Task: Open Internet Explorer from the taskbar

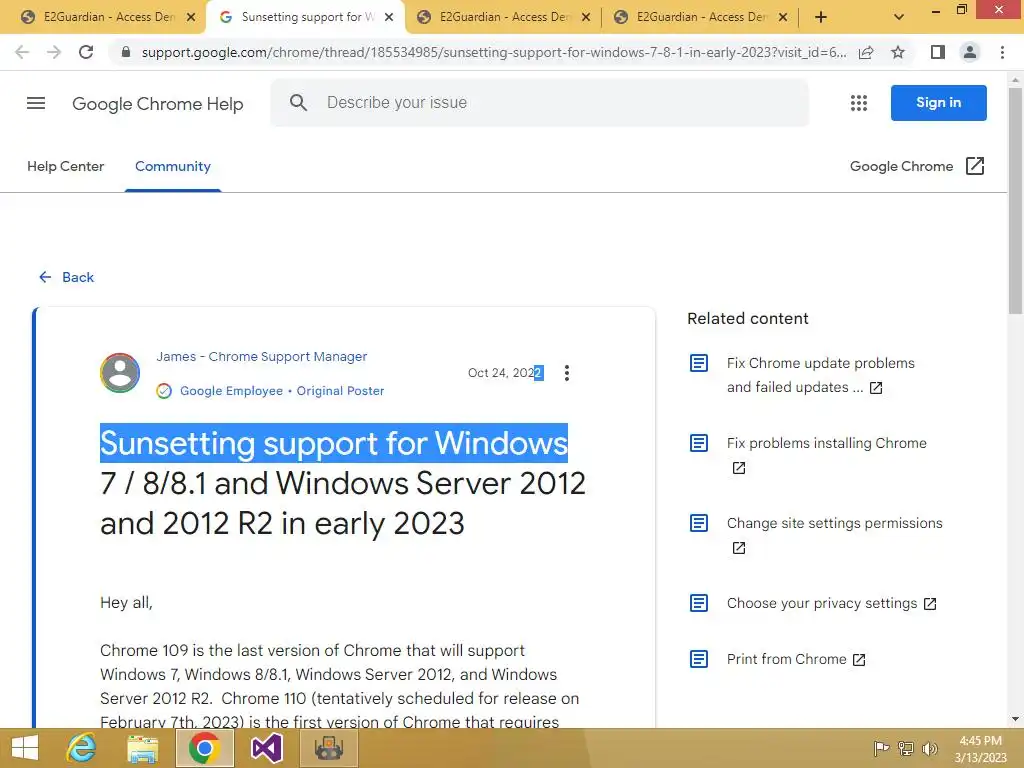Action: (81, 748)
